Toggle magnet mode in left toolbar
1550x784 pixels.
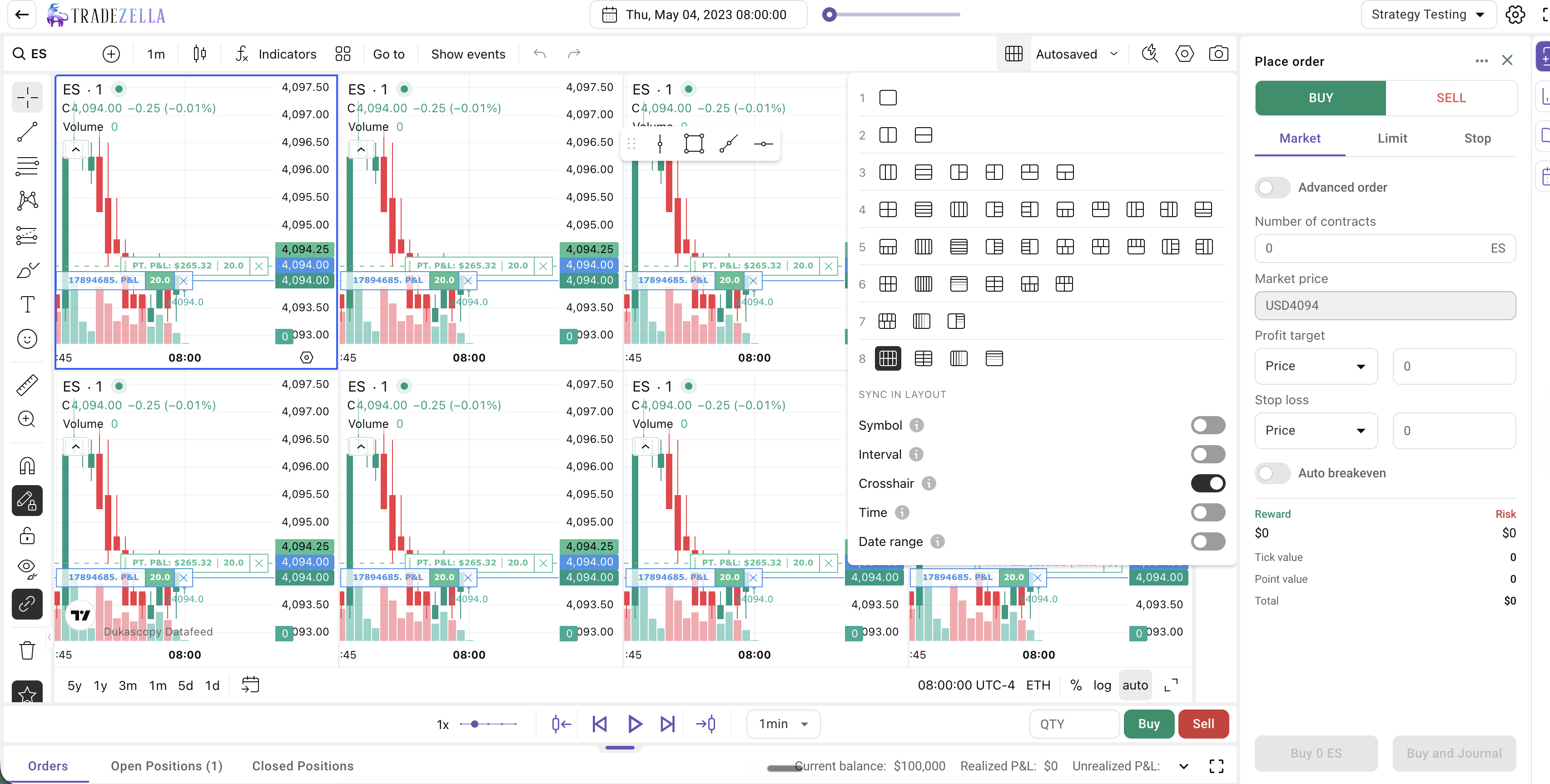click(27, 466)
